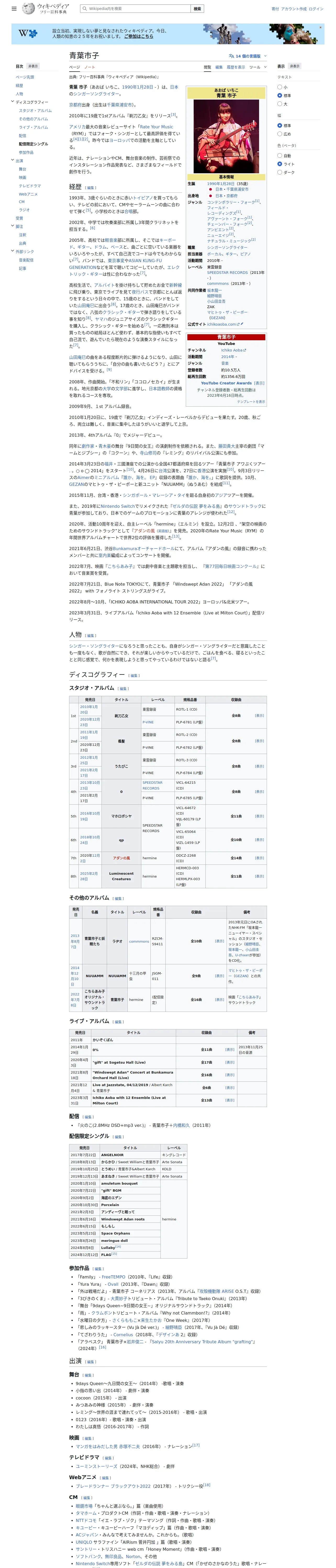Open the 編集 tab
This screenshot has height=1568, width=336.
(219, 67)
